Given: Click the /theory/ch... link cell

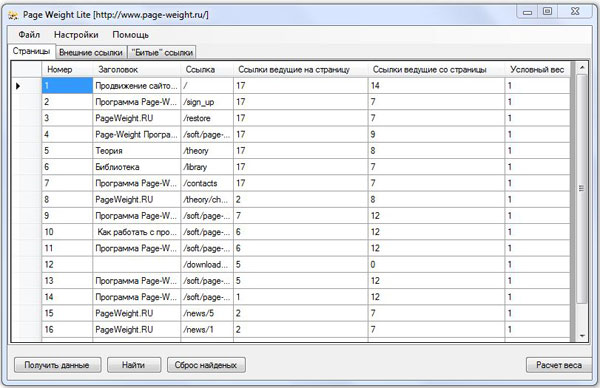Looking at the screenshot, I should pos(207,200).
